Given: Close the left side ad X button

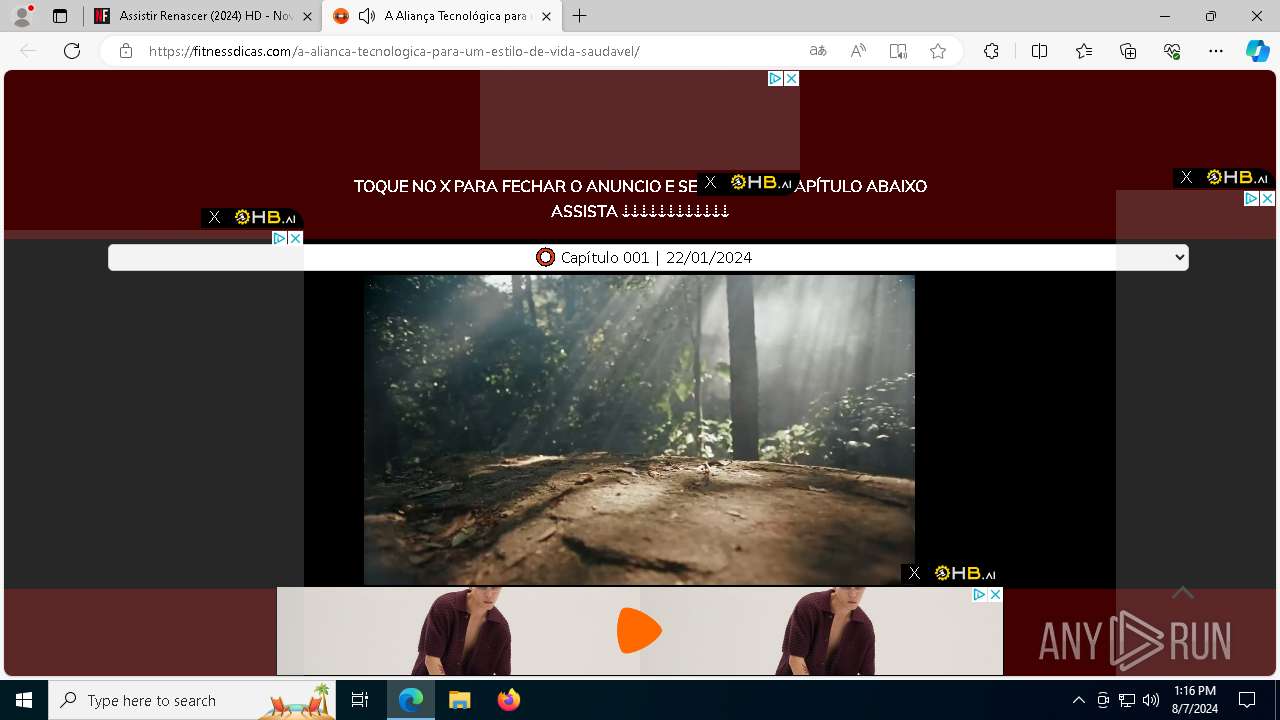Looking at the screenshot, I should coord(295,238).
